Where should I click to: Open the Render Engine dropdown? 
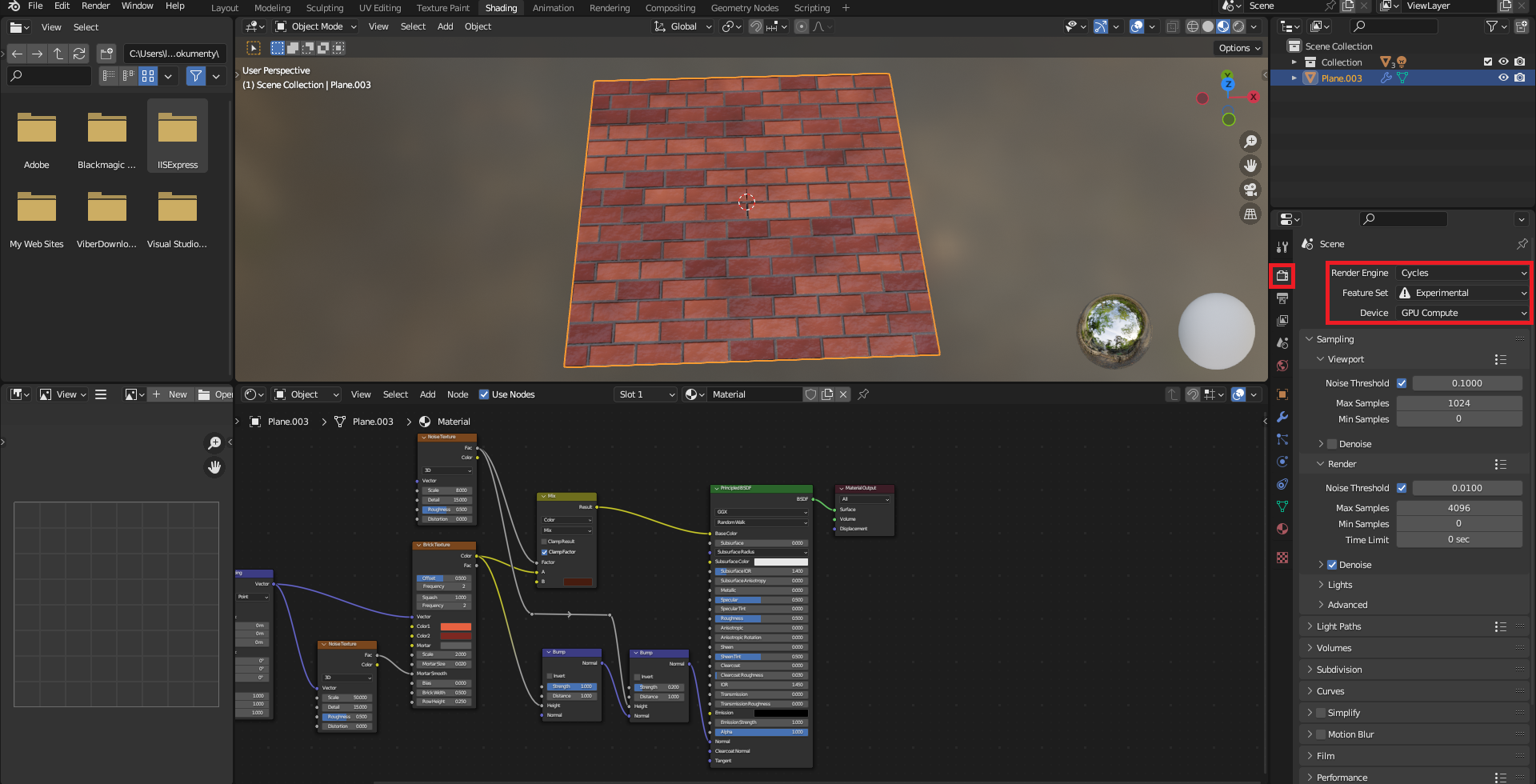tap(1463, 273)
